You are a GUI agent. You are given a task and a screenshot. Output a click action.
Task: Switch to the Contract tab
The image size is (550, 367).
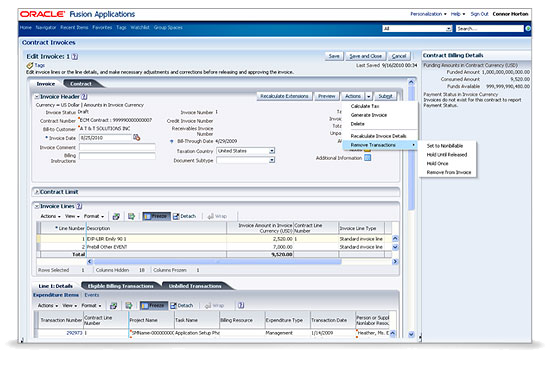81,84
